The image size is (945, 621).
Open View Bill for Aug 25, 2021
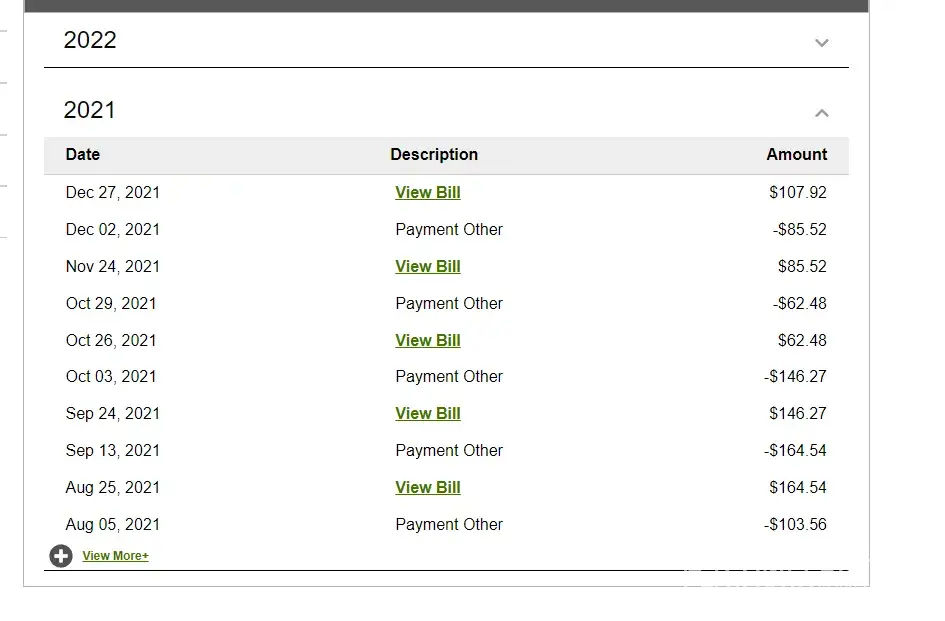(428, 488)
